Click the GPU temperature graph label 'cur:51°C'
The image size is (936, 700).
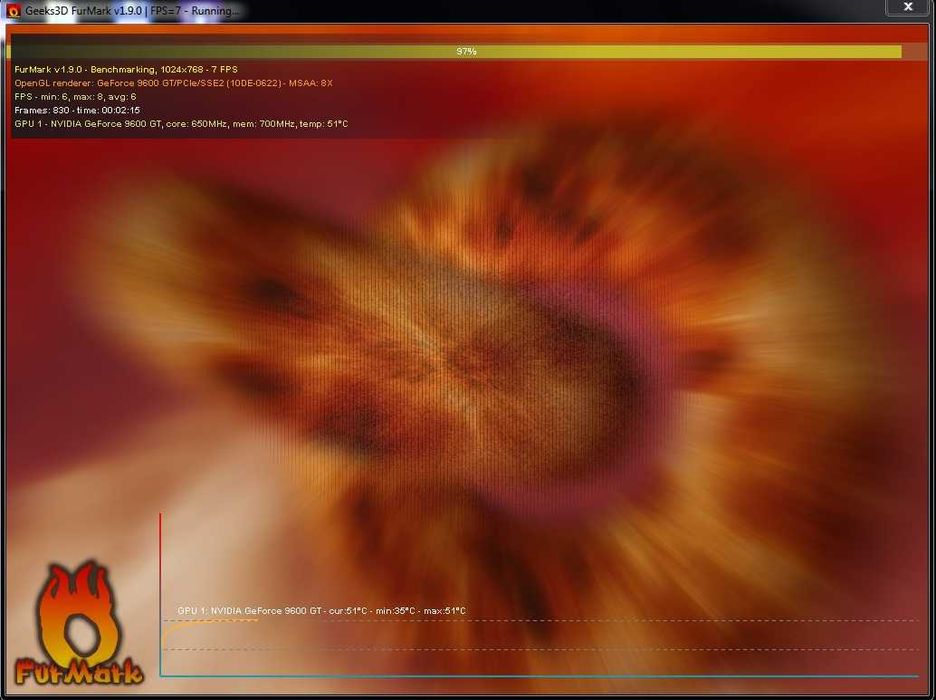coord(348,610)
